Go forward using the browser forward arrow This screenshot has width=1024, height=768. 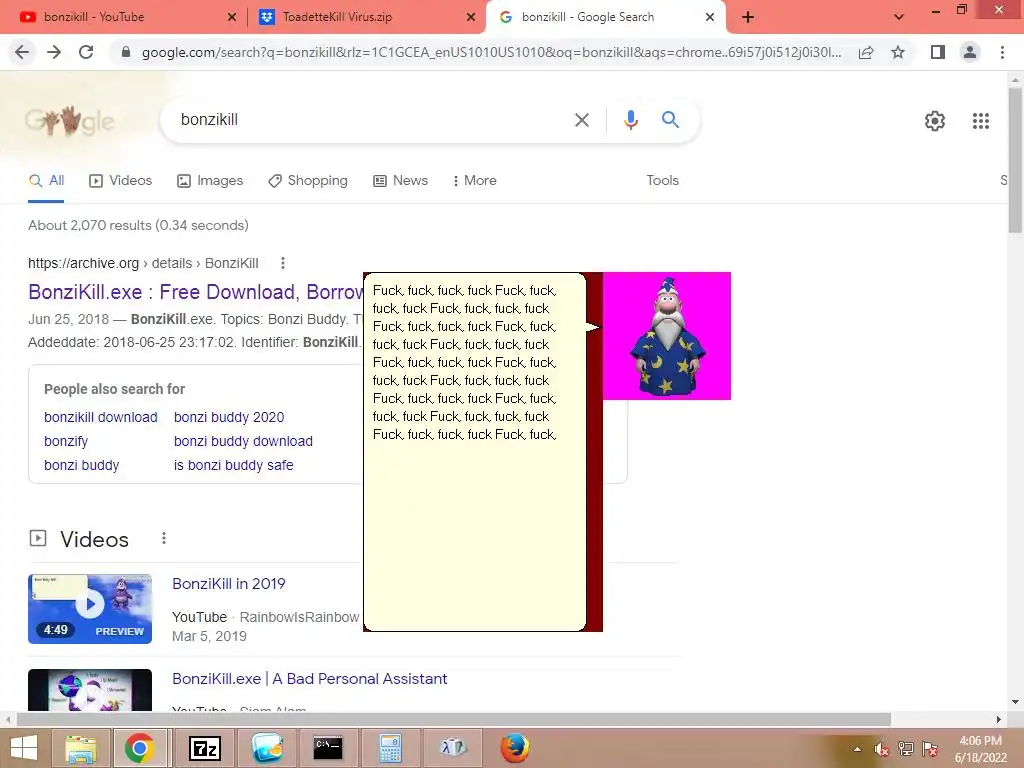point(54,52)
